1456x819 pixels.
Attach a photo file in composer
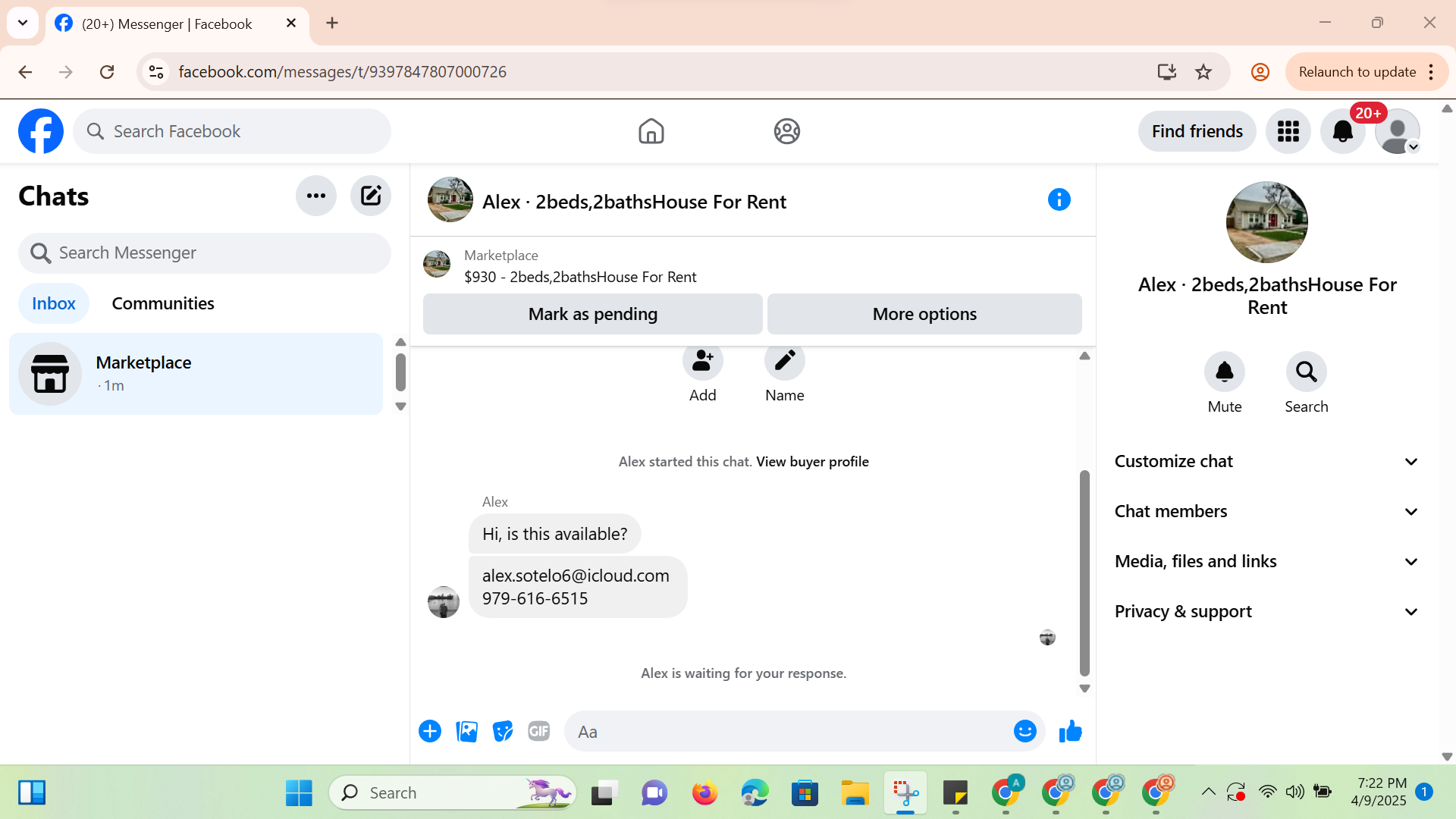(x=466, y=731)
